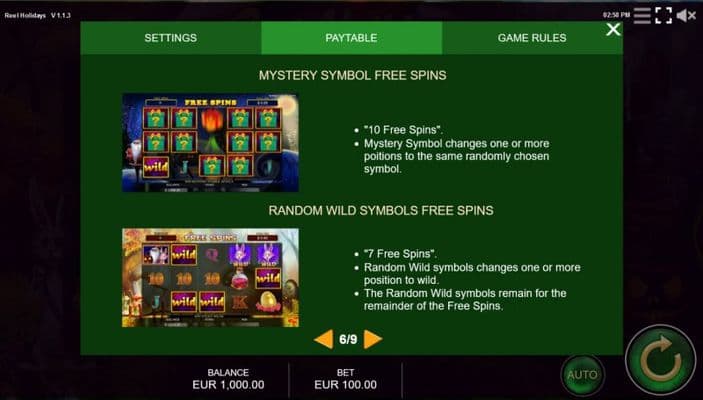Click the Random Wild Symbols Free Spins heading
The width and height of the screenshot is (703, 400).
(381, 211)
